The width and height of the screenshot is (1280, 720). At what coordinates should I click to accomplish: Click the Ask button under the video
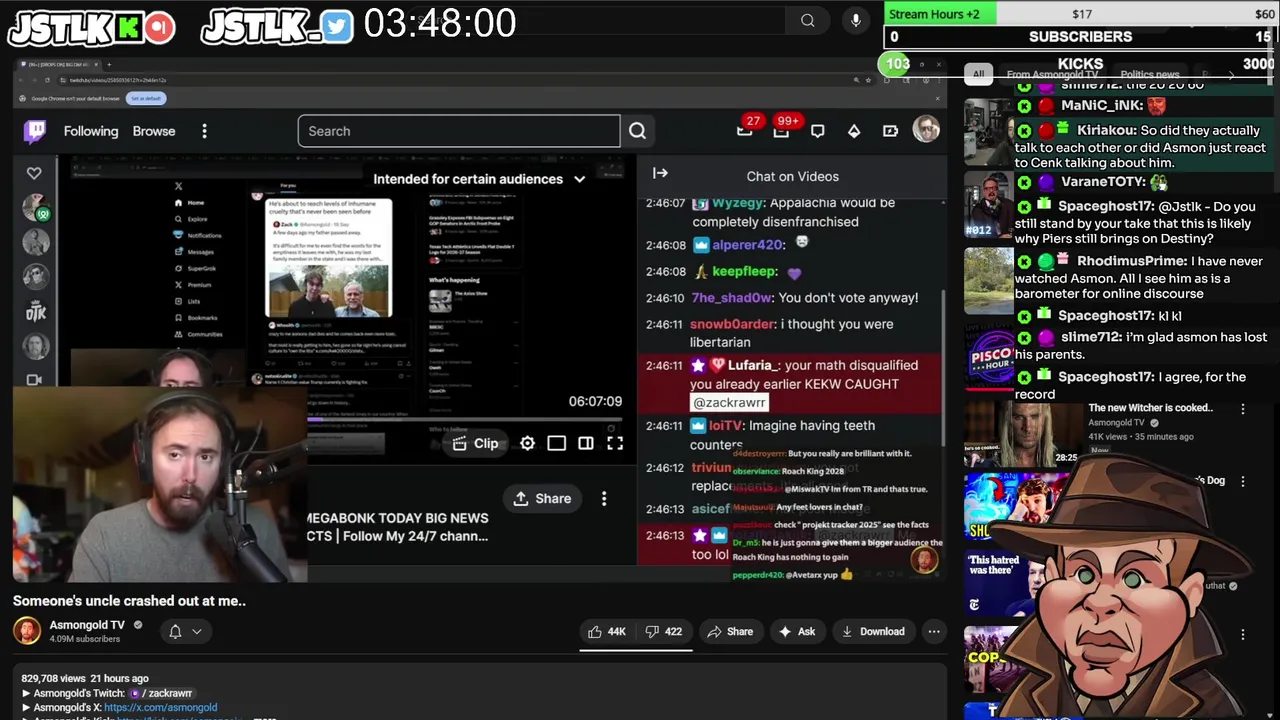pyautogui.click(x=797, y=631)
